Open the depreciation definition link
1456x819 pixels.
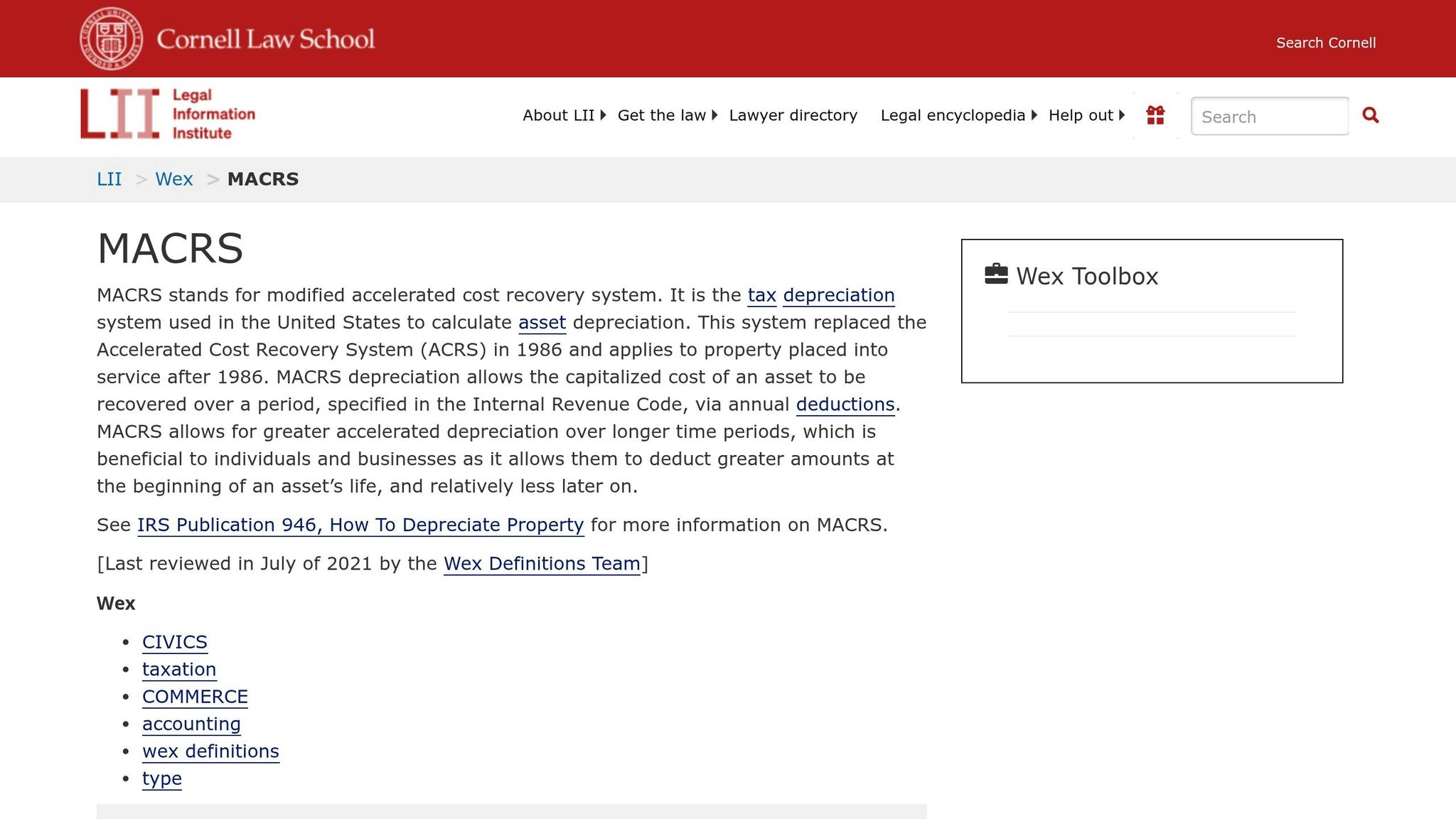pos(839,295)
